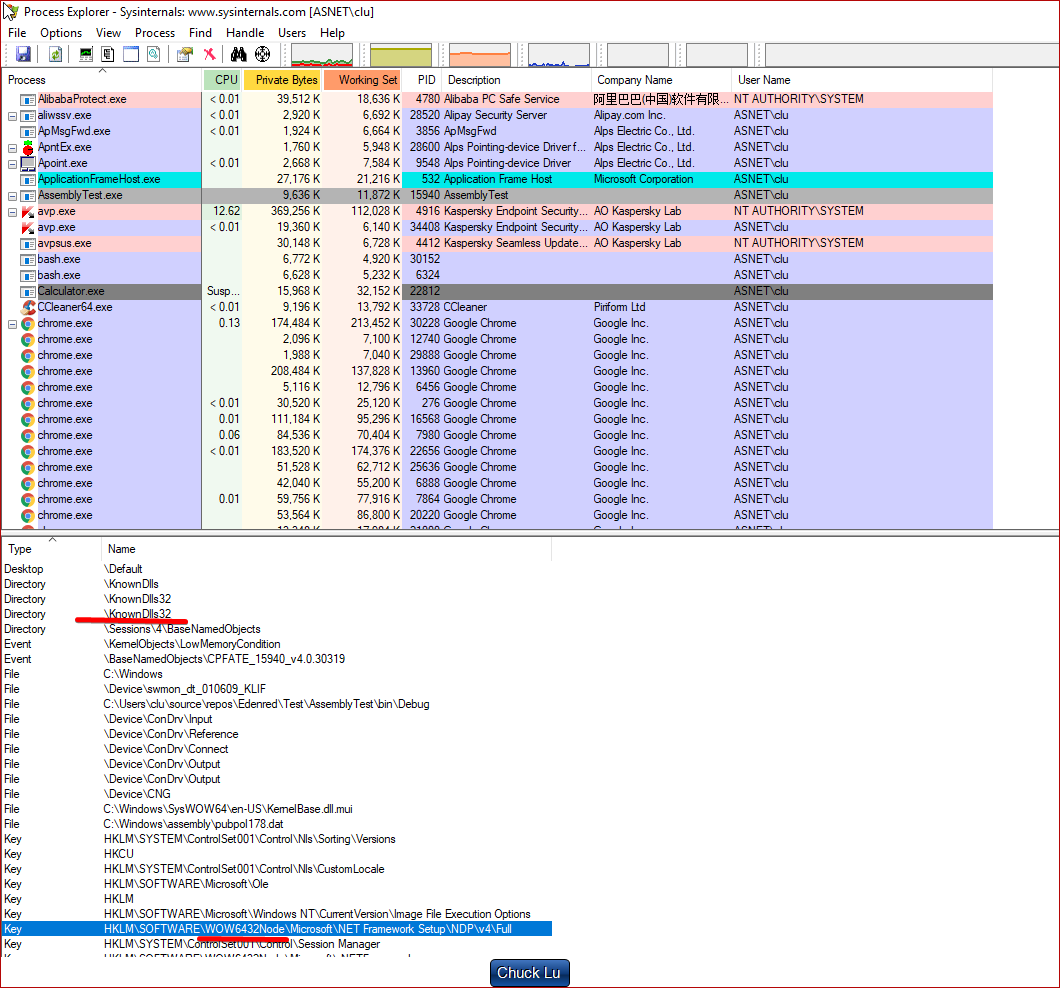1060x988 pixels.
Task: Select the AlibabaProtect.exe process icon
Action: tap(28, 99)
